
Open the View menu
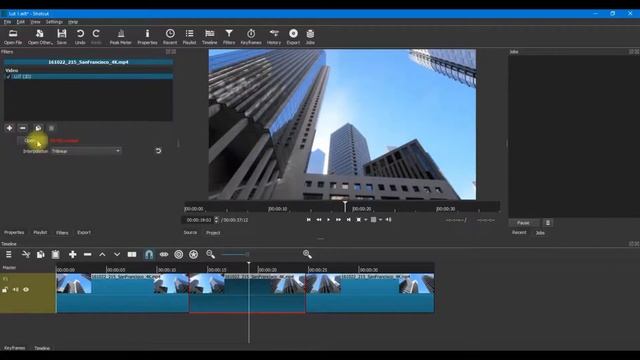(x=36, y=22)
